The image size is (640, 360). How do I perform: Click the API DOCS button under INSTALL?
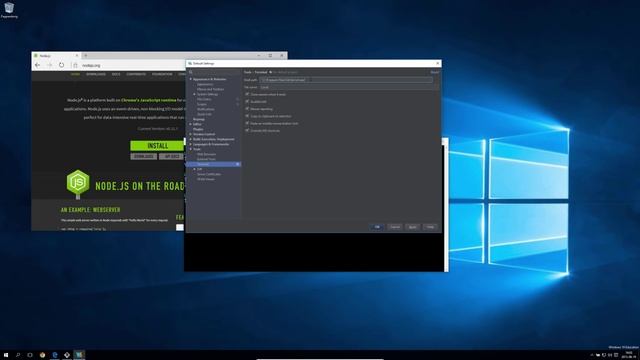click(172, 156)
